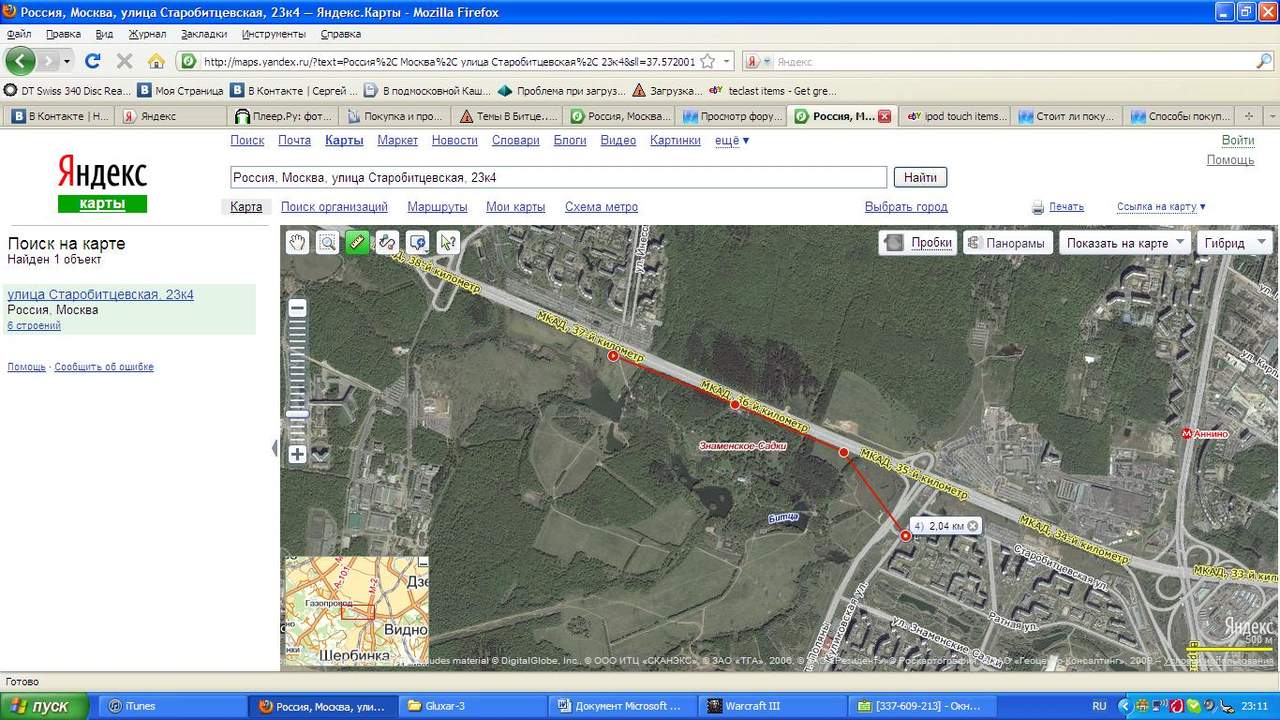Viewport: 1280px width, 720px height.
Task: Open the back/forward history dropdown
Action: (67, 61)
